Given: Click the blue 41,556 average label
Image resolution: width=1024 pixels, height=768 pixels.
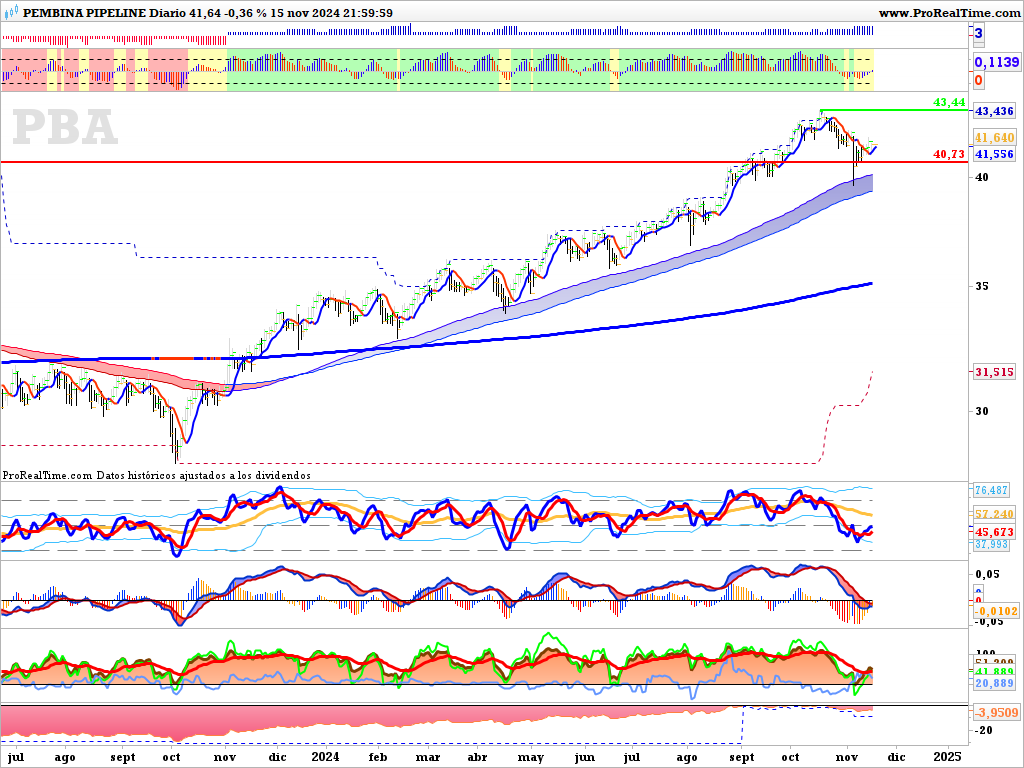Looking at the screenshot, I should click(994, 154).
